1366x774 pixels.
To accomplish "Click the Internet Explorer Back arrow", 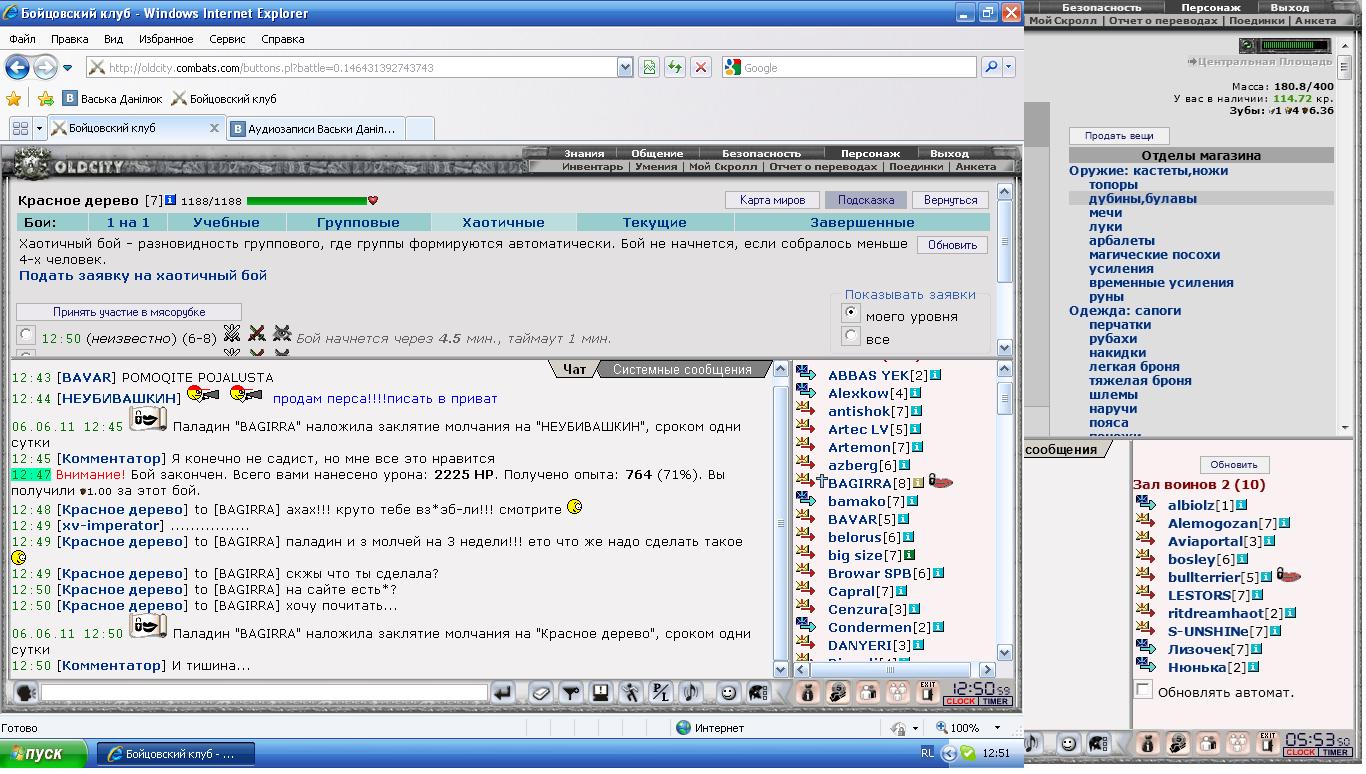I will coord(17,67).
